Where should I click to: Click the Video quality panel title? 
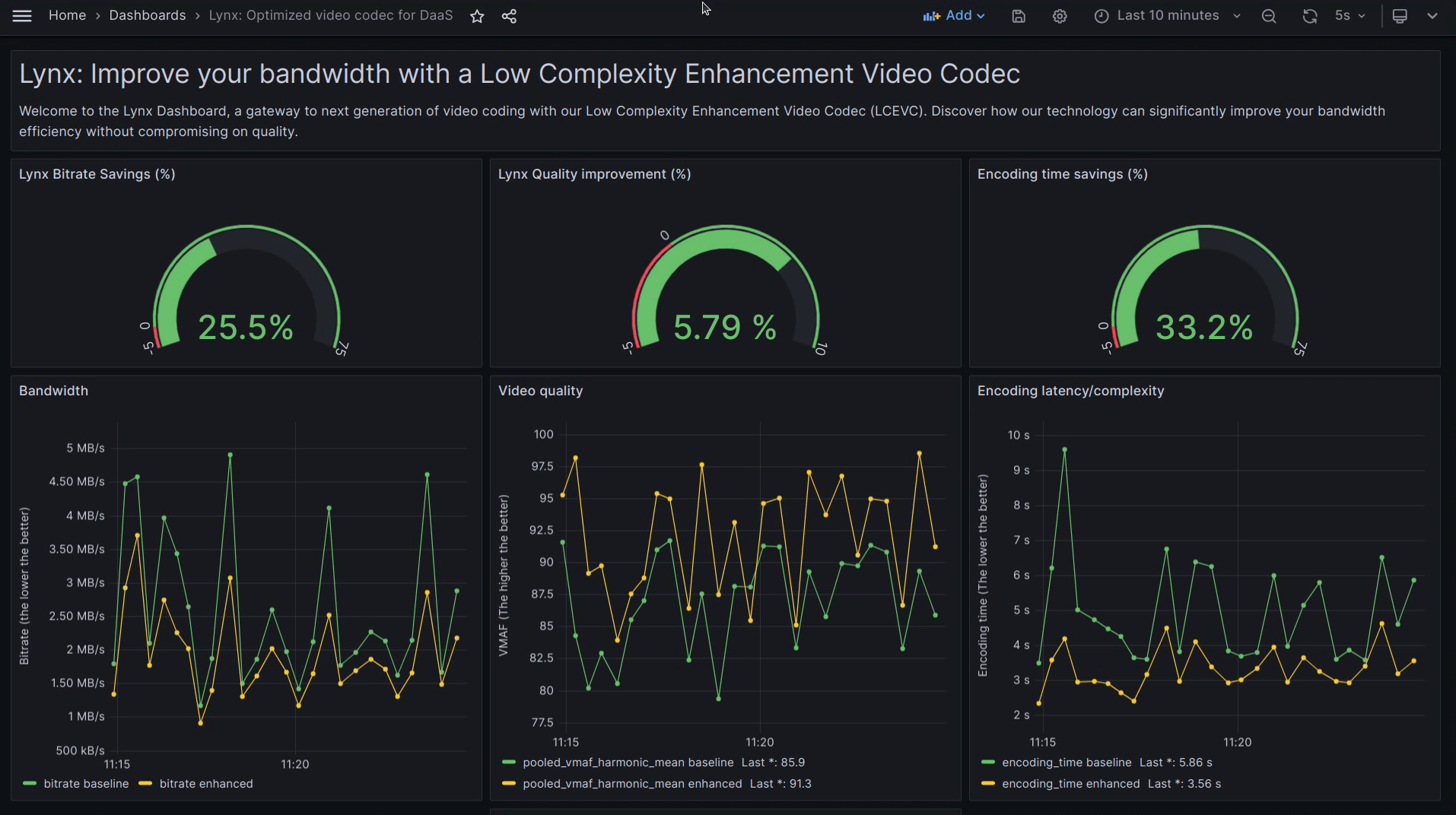click(540, 391)
